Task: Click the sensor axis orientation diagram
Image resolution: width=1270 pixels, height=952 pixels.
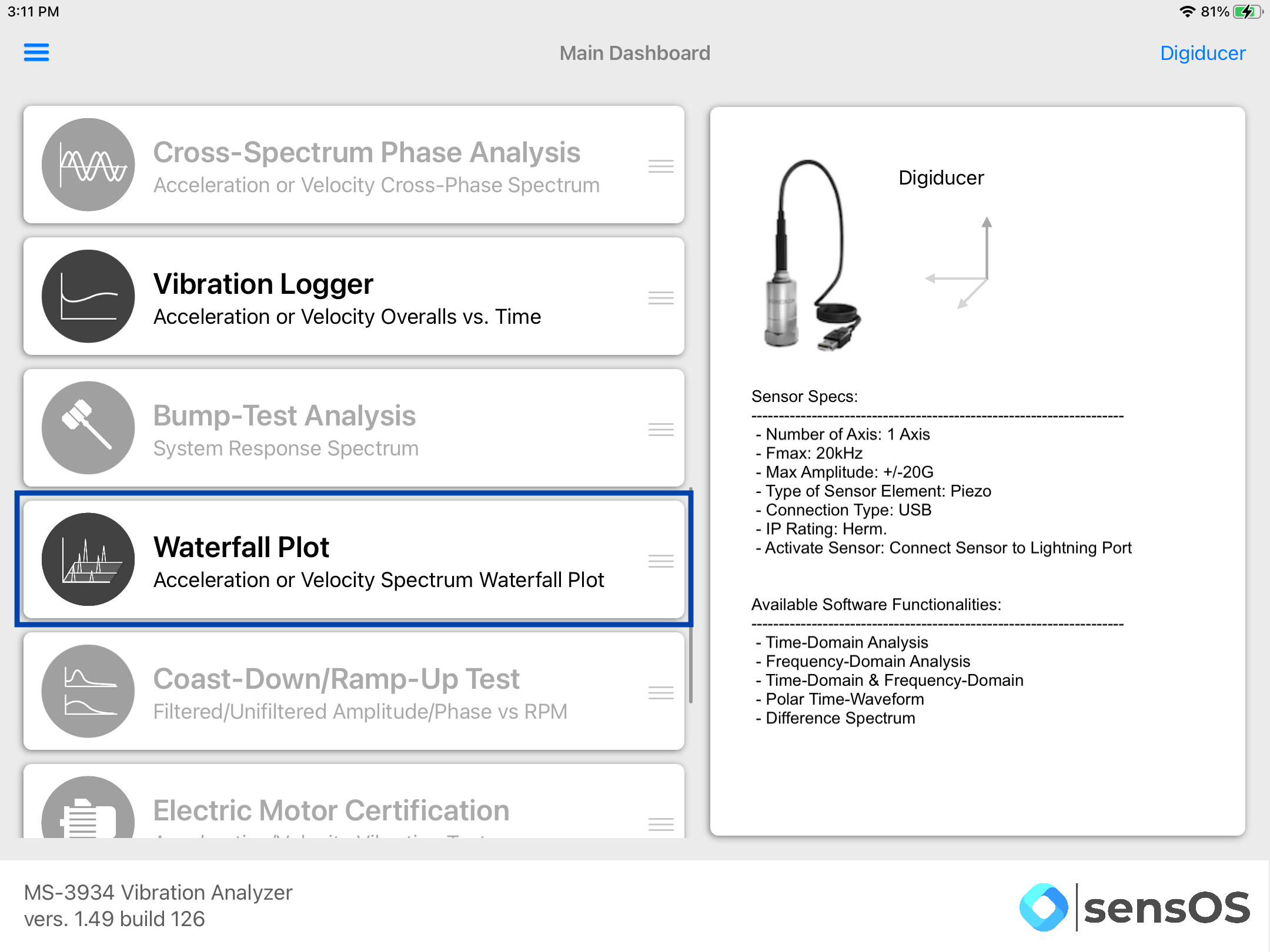Action: (960, 263)
